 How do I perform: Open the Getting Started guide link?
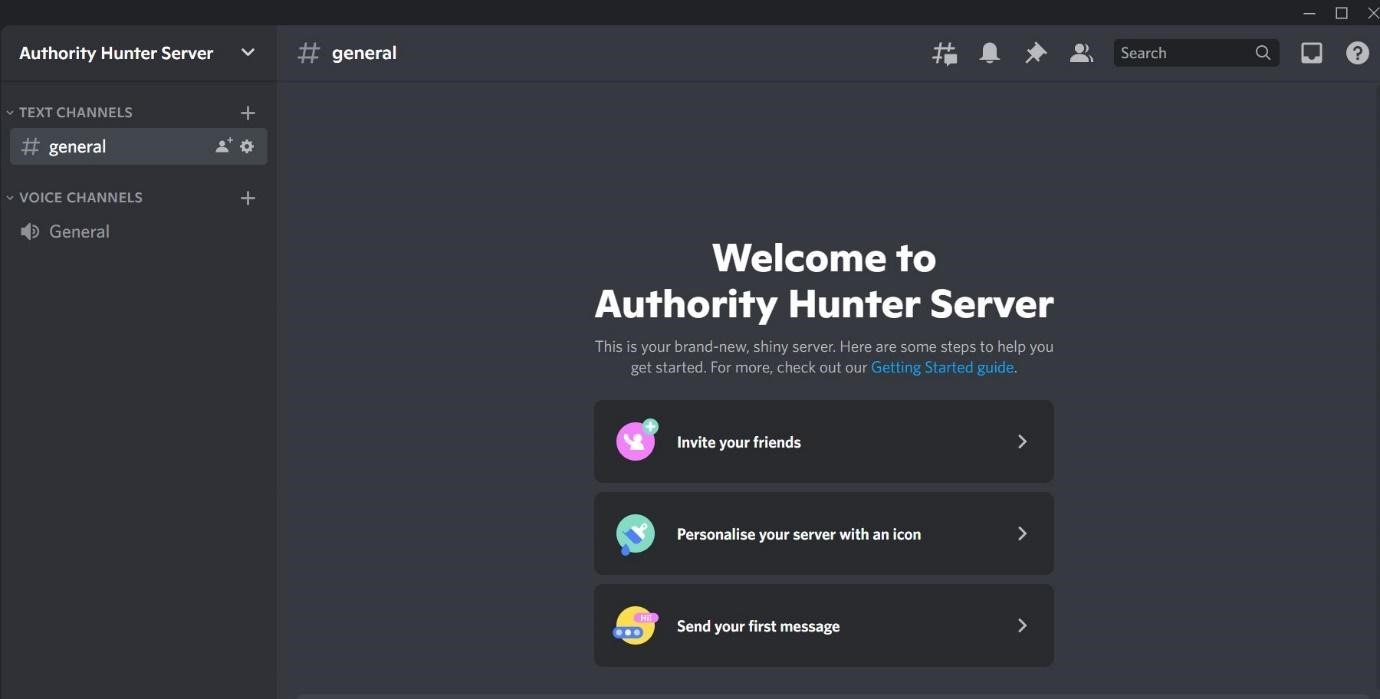point(942,367)
